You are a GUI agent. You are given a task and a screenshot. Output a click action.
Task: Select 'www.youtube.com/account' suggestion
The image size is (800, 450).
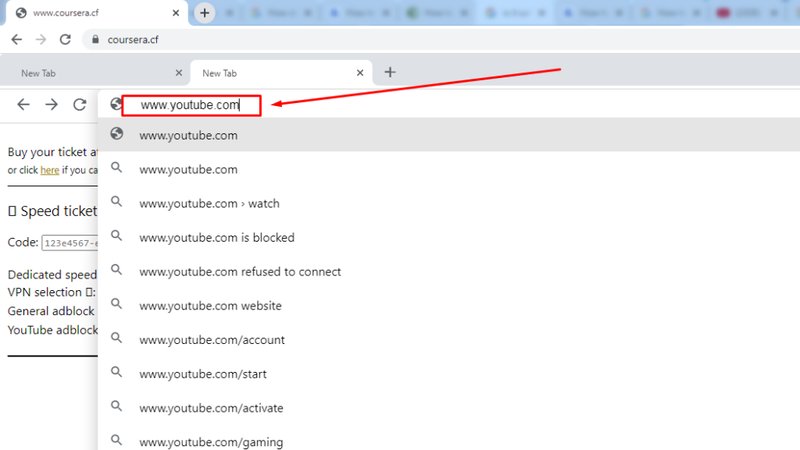449,340
